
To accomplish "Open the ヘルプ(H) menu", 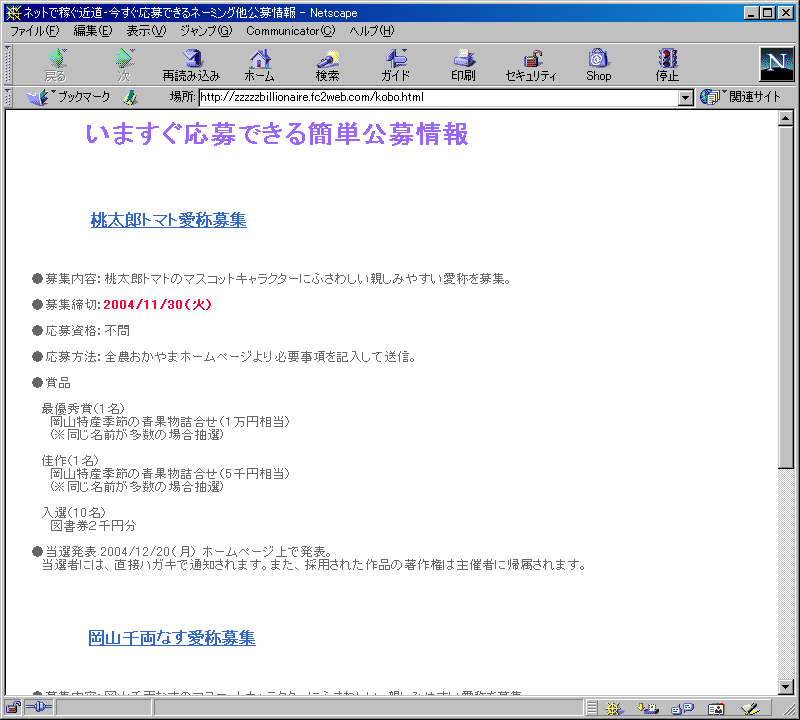I will click(372, 31).
